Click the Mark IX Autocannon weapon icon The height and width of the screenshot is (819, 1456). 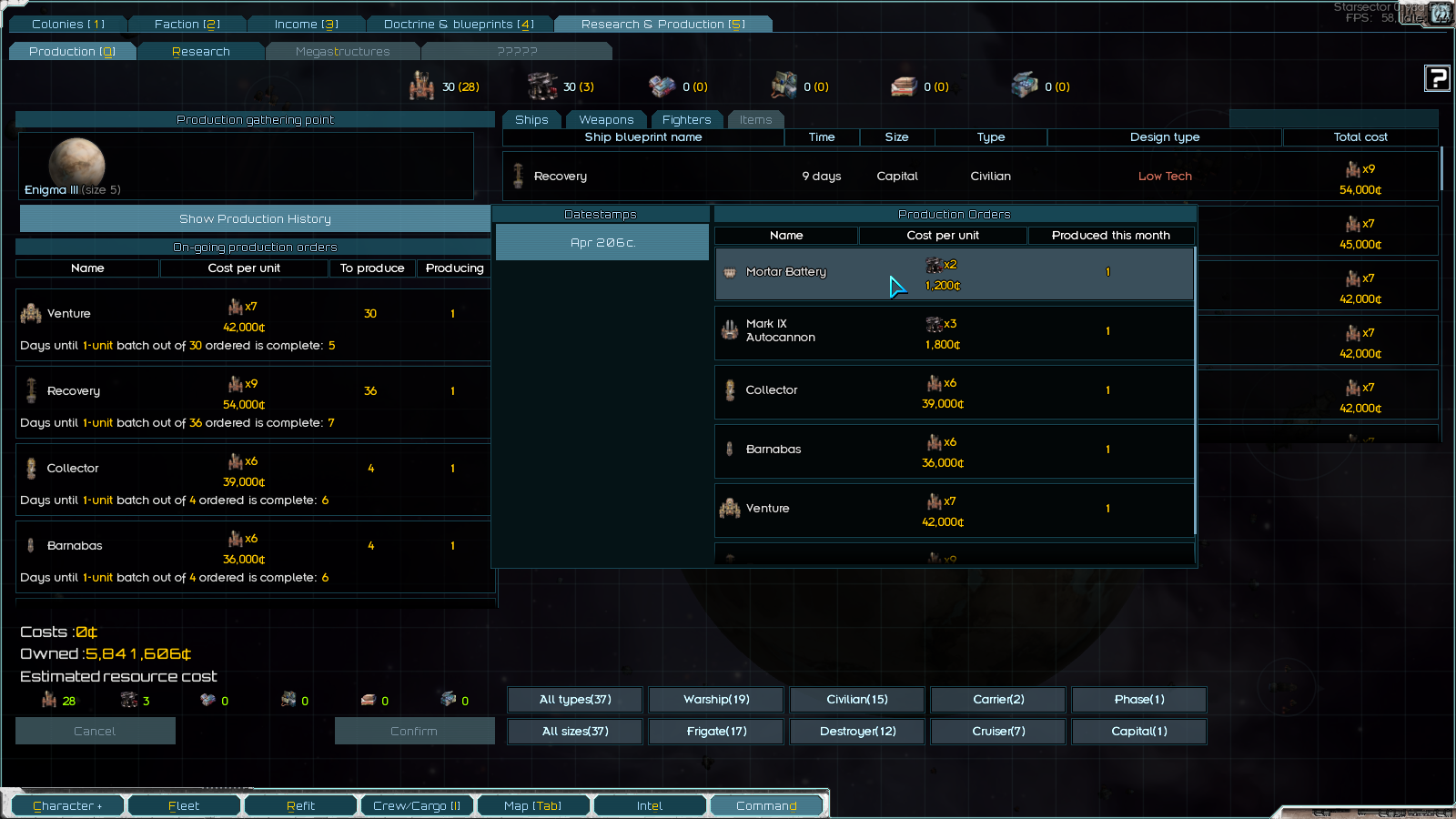pyautogui.click(x=730, y=330)
